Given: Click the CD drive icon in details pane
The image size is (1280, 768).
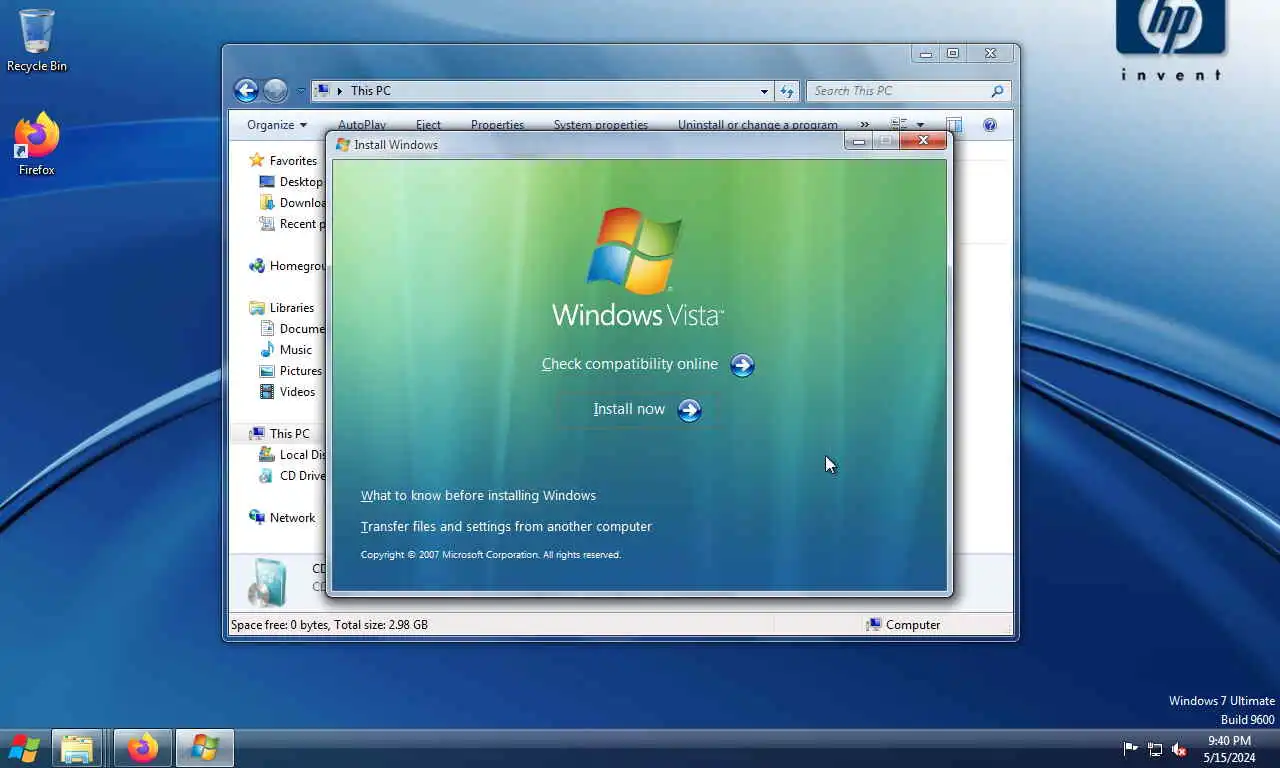Looking at the screenshot, I should (267, 582).
